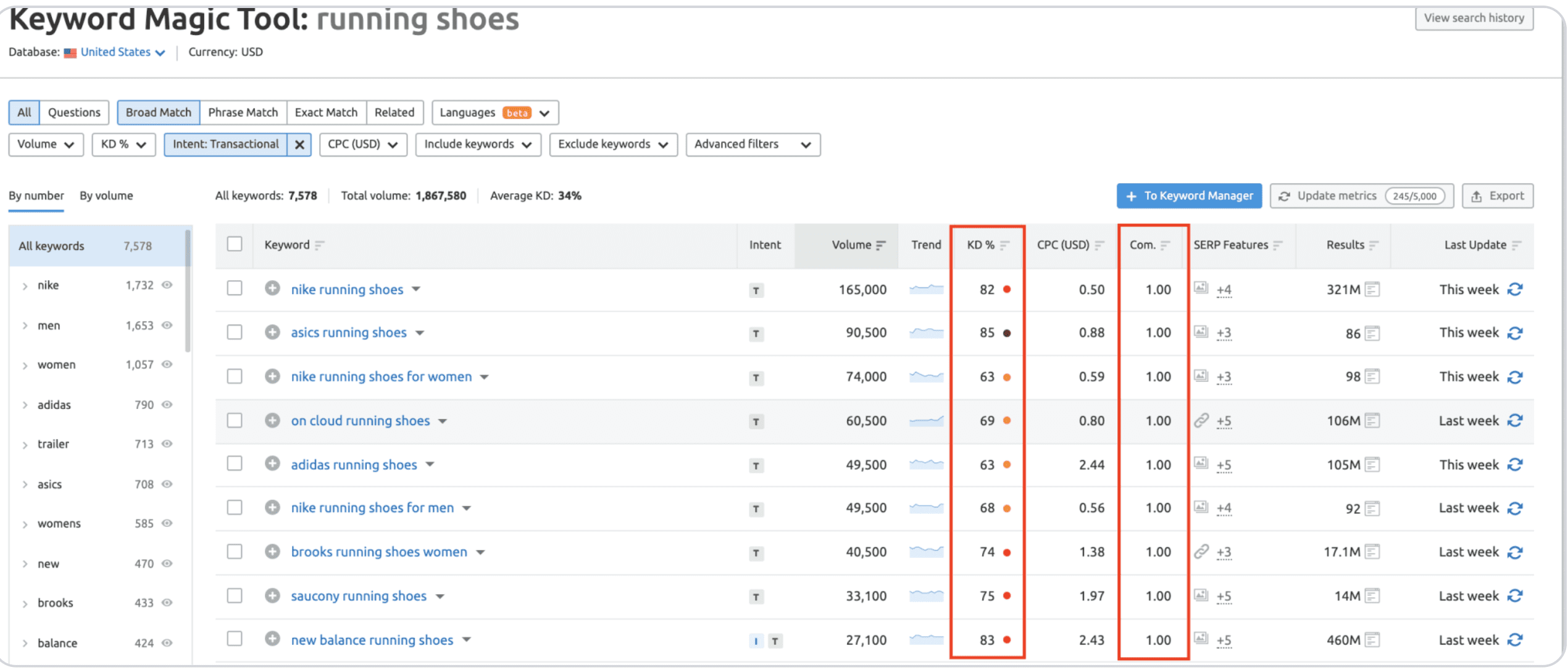Switch to the Phrase Match tab
1568x670 pixels.
(x=243, y=112)
